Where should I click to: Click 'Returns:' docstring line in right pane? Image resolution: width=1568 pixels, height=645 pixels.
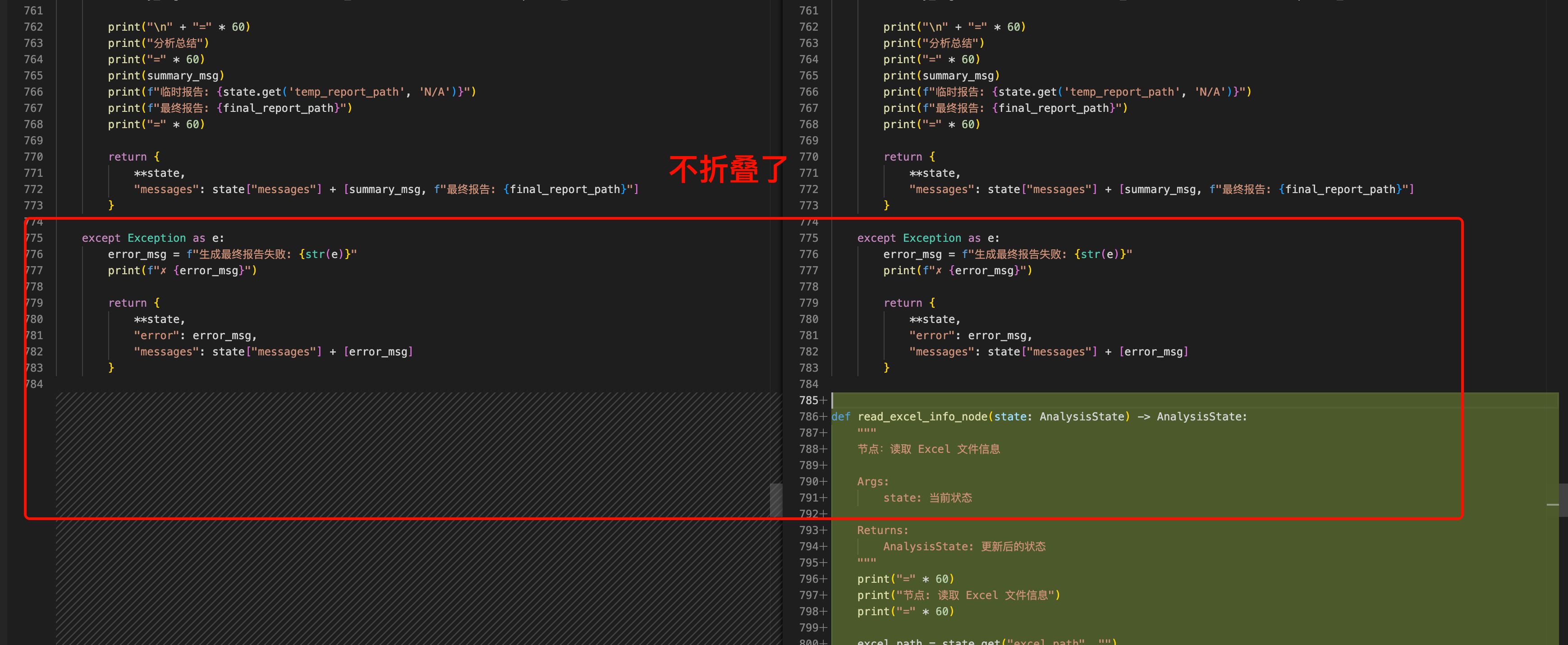882,530
